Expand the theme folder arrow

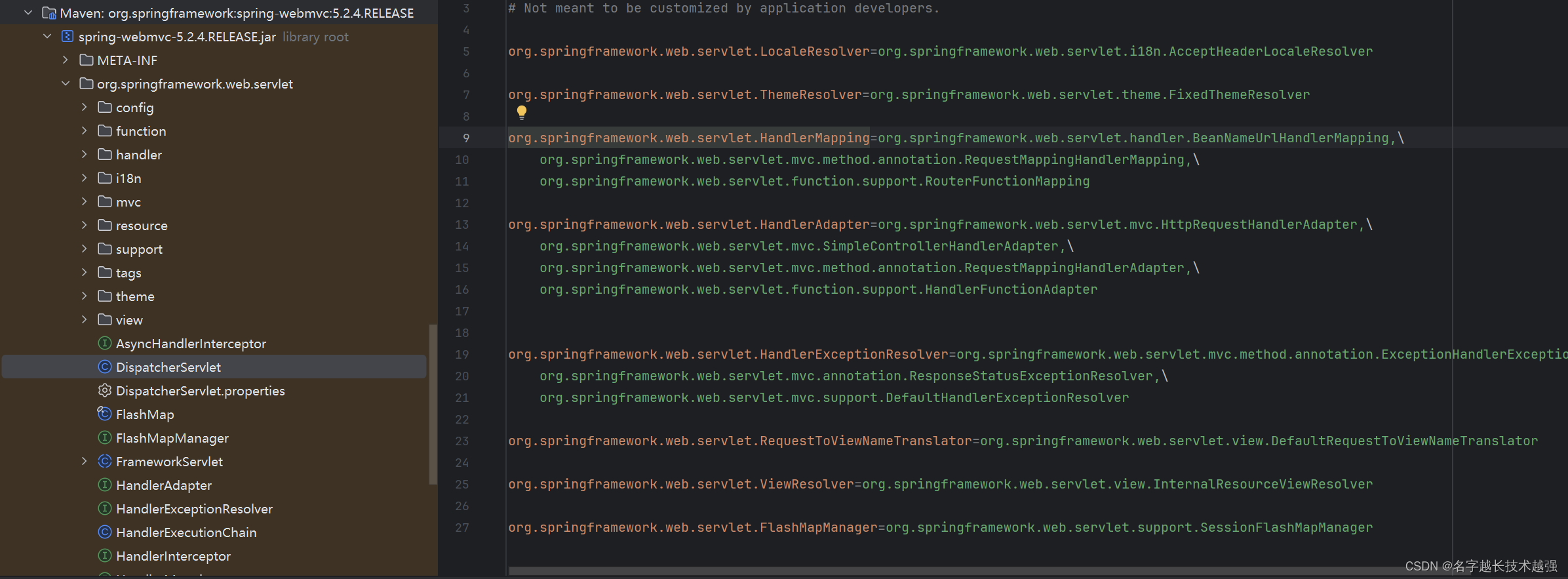pyautogui.click(x=85, y=296)
